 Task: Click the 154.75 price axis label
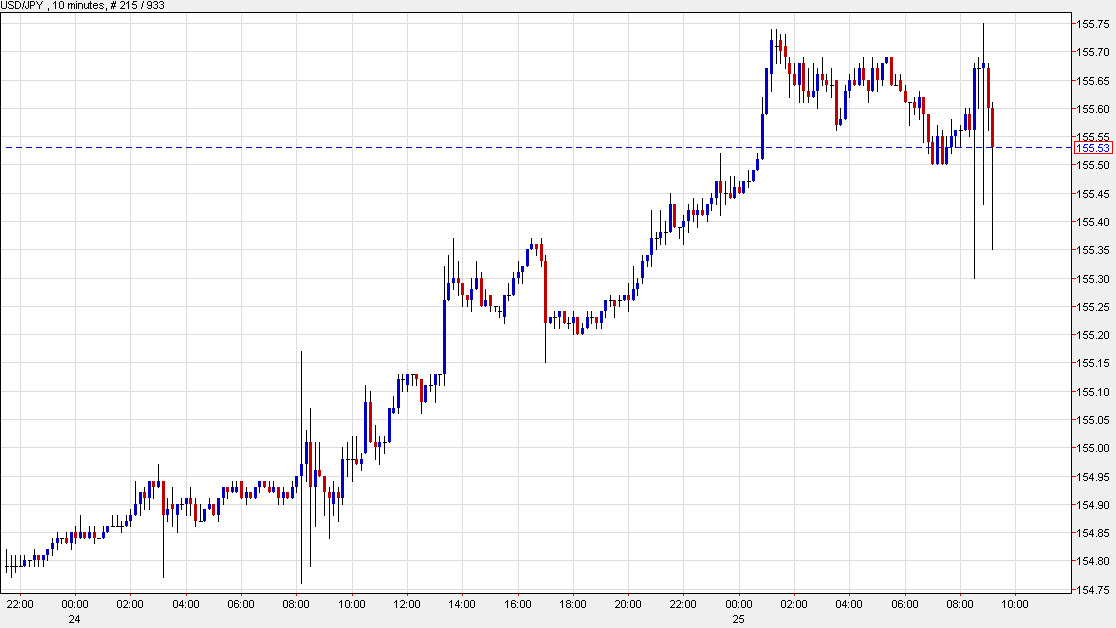click(x=1093, y=590)
